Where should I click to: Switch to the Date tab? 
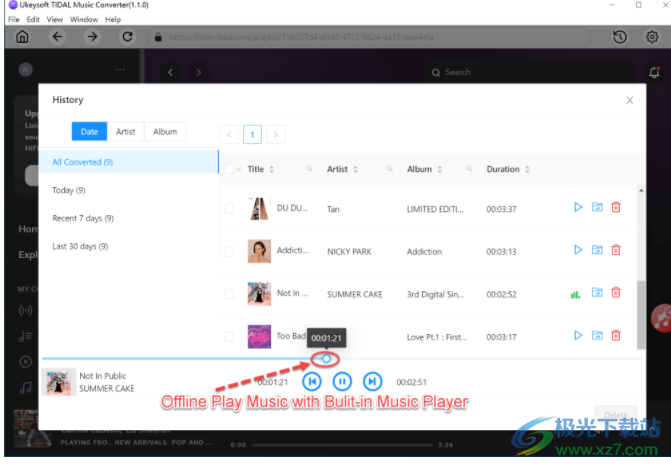89,131
